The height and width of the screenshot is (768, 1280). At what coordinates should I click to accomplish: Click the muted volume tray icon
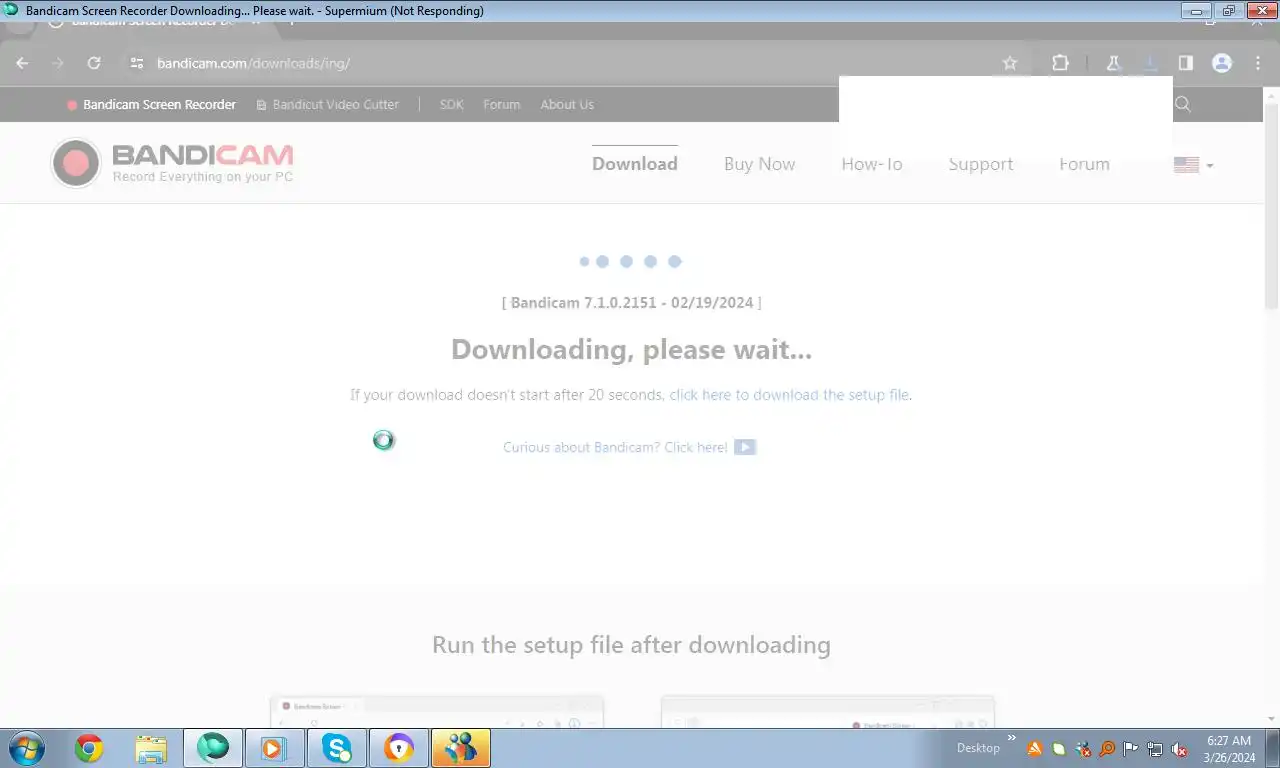pyautogui.click(x=1179, y=749)
